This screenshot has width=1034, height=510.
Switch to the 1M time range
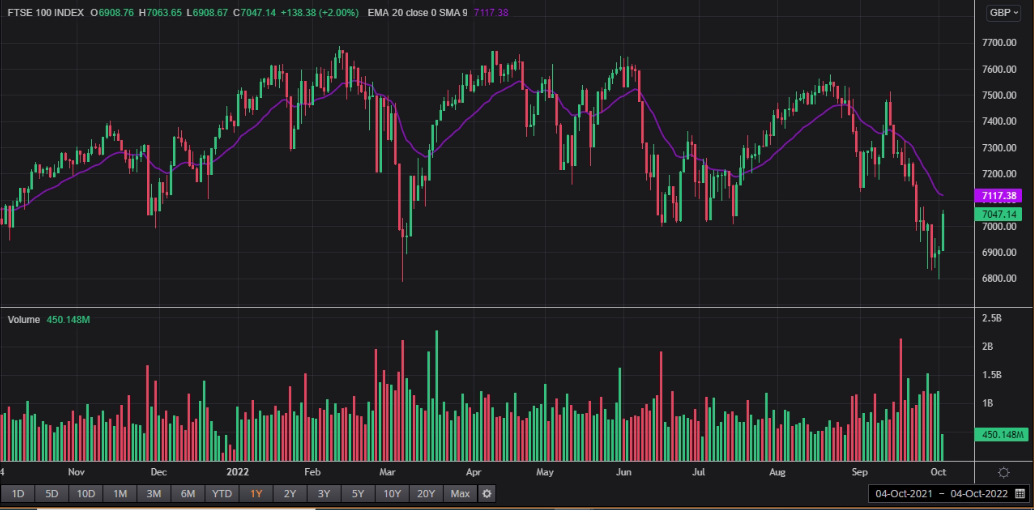(x=120, y=494)
